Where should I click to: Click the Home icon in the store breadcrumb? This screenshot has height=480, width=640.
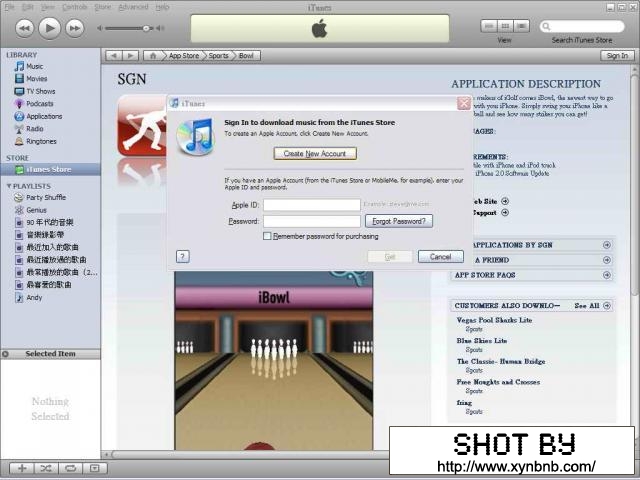pyautogui.click(x=153, y=56)
